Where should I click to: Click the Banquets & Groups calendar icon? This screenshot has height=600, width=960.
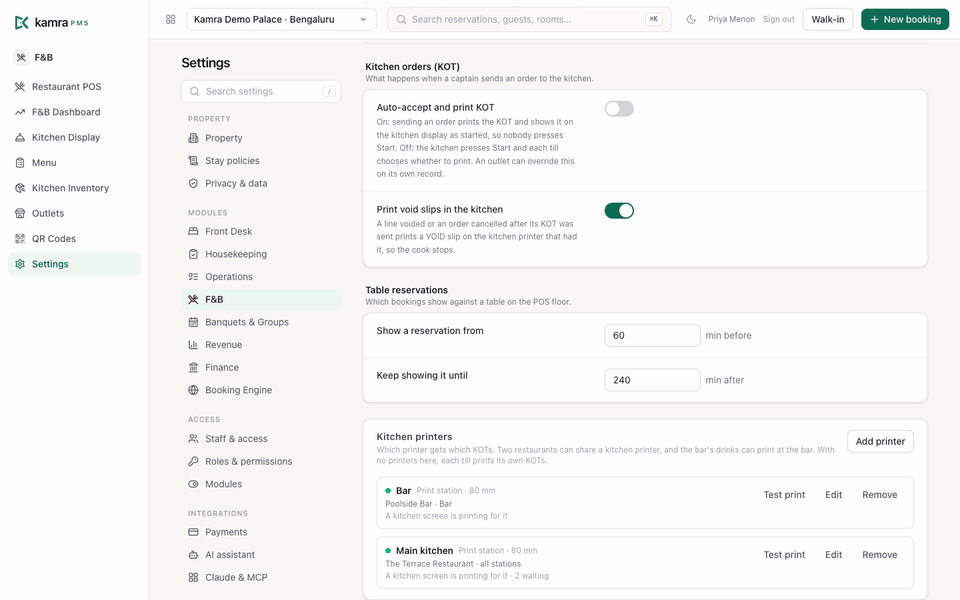[193, 322]
